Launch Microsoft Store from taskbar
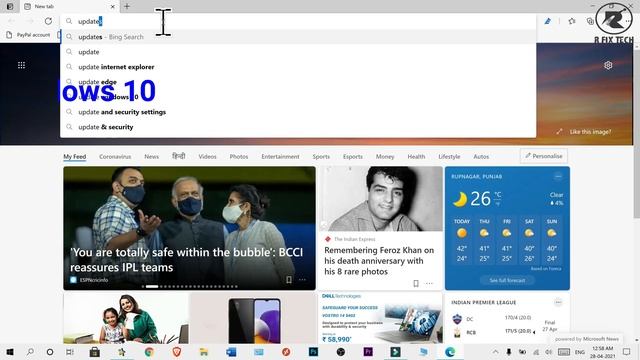The height and width of the screenshot is (360, 640). [x=95, y=352]
